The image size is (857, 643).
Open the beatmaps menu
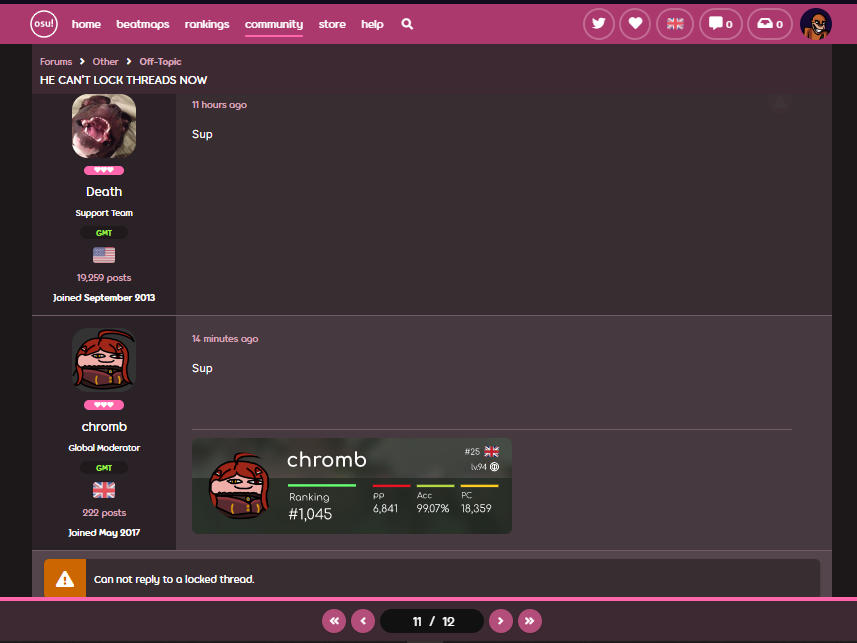pyautogui.click(x=143, y=24)
